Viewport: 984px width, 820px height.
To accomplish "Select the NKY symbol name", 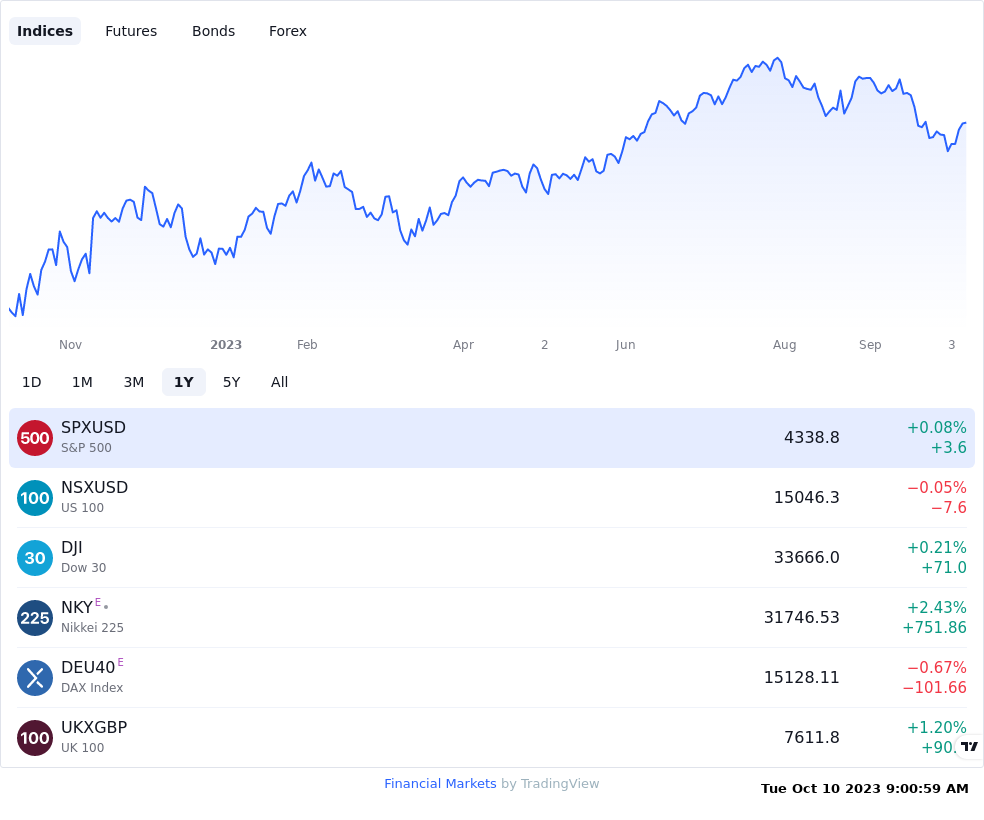I will (77, 607).
